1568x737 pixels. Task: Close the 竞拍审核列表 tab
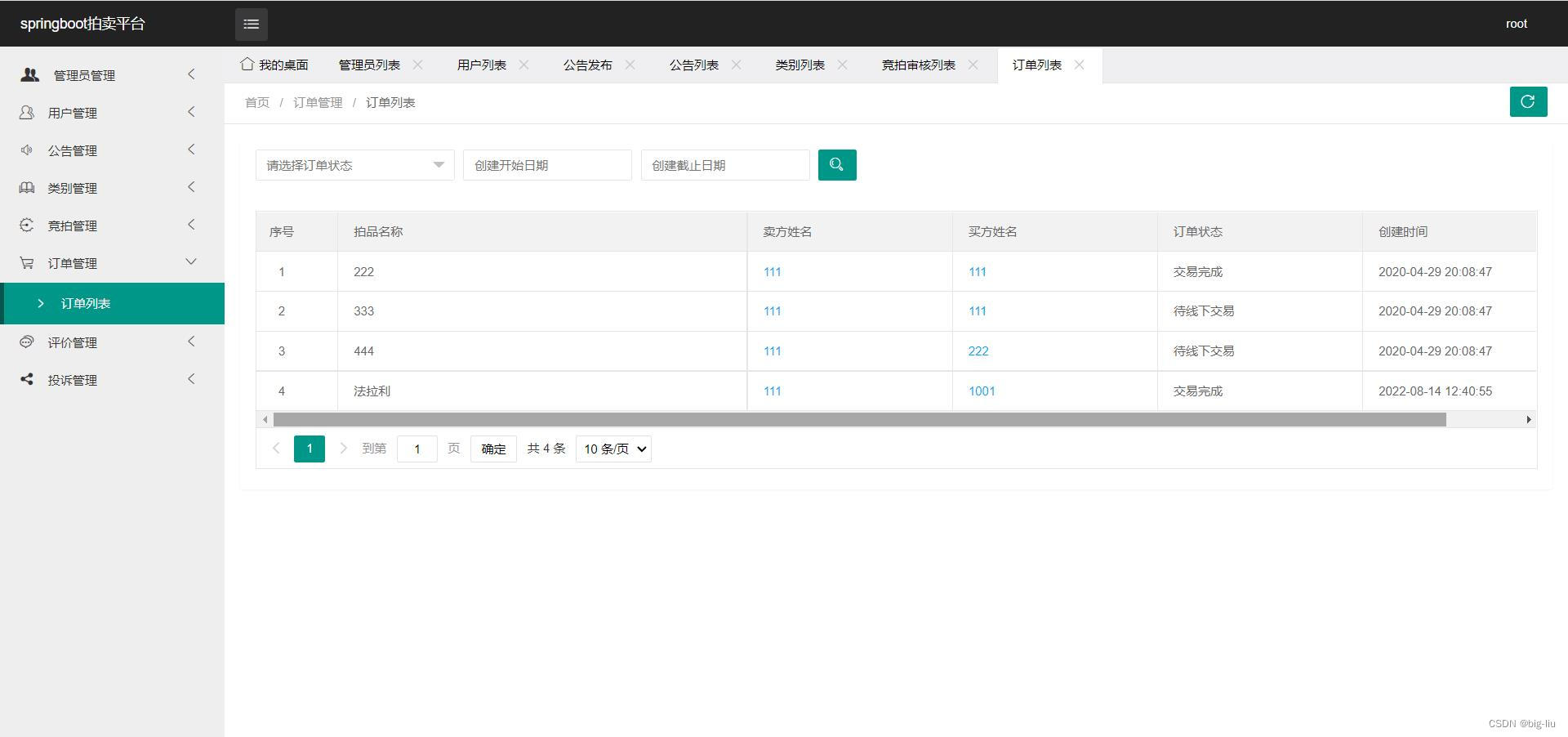click(973, 65)
